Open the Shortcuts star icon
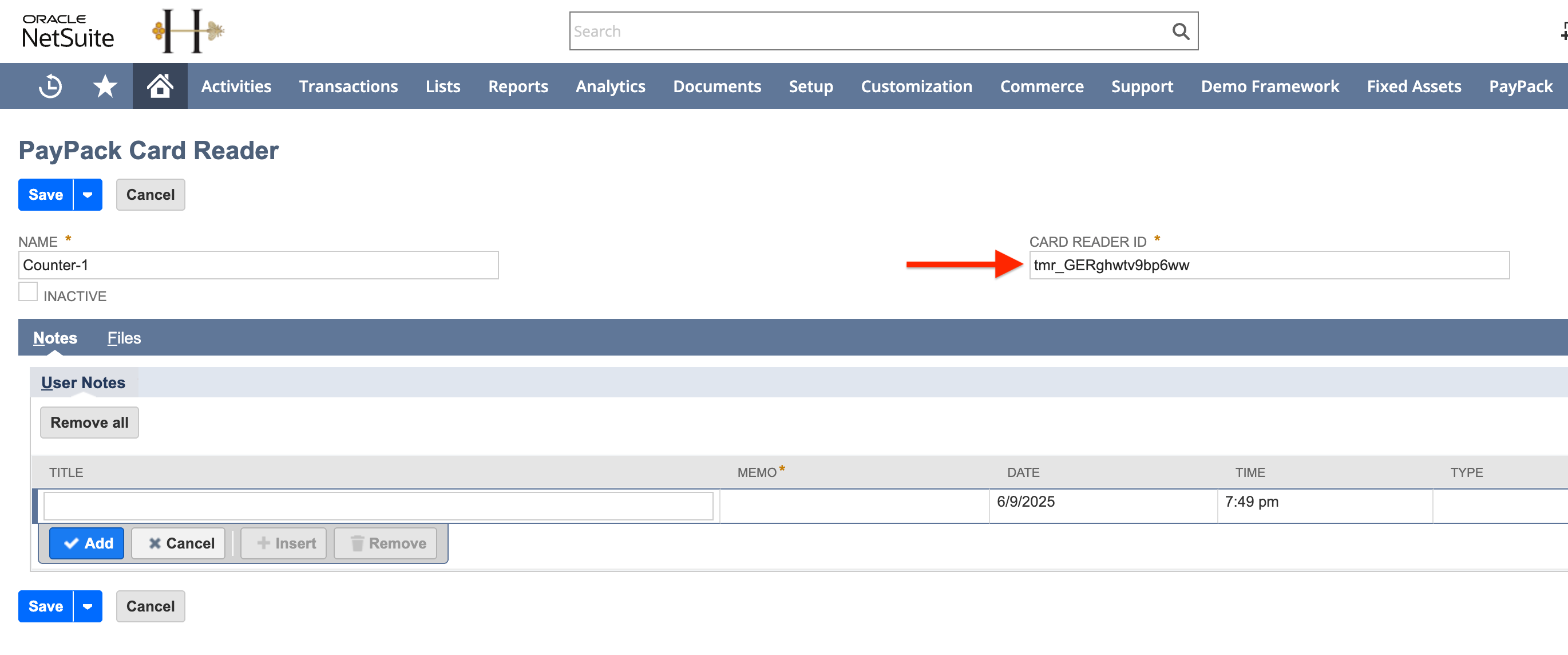 click(x=104, y=86)
